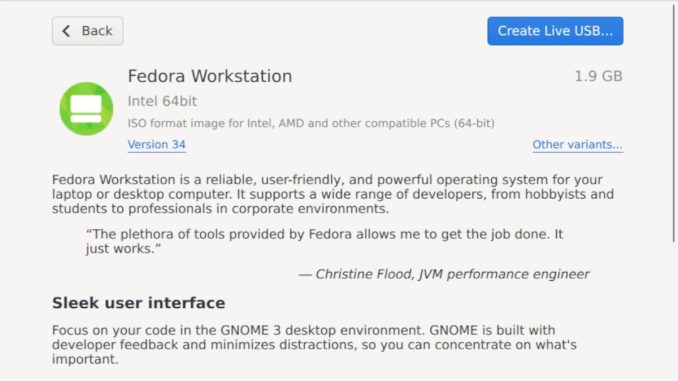
Task: Start the Create Live USB... action
Action: point(555,31)
